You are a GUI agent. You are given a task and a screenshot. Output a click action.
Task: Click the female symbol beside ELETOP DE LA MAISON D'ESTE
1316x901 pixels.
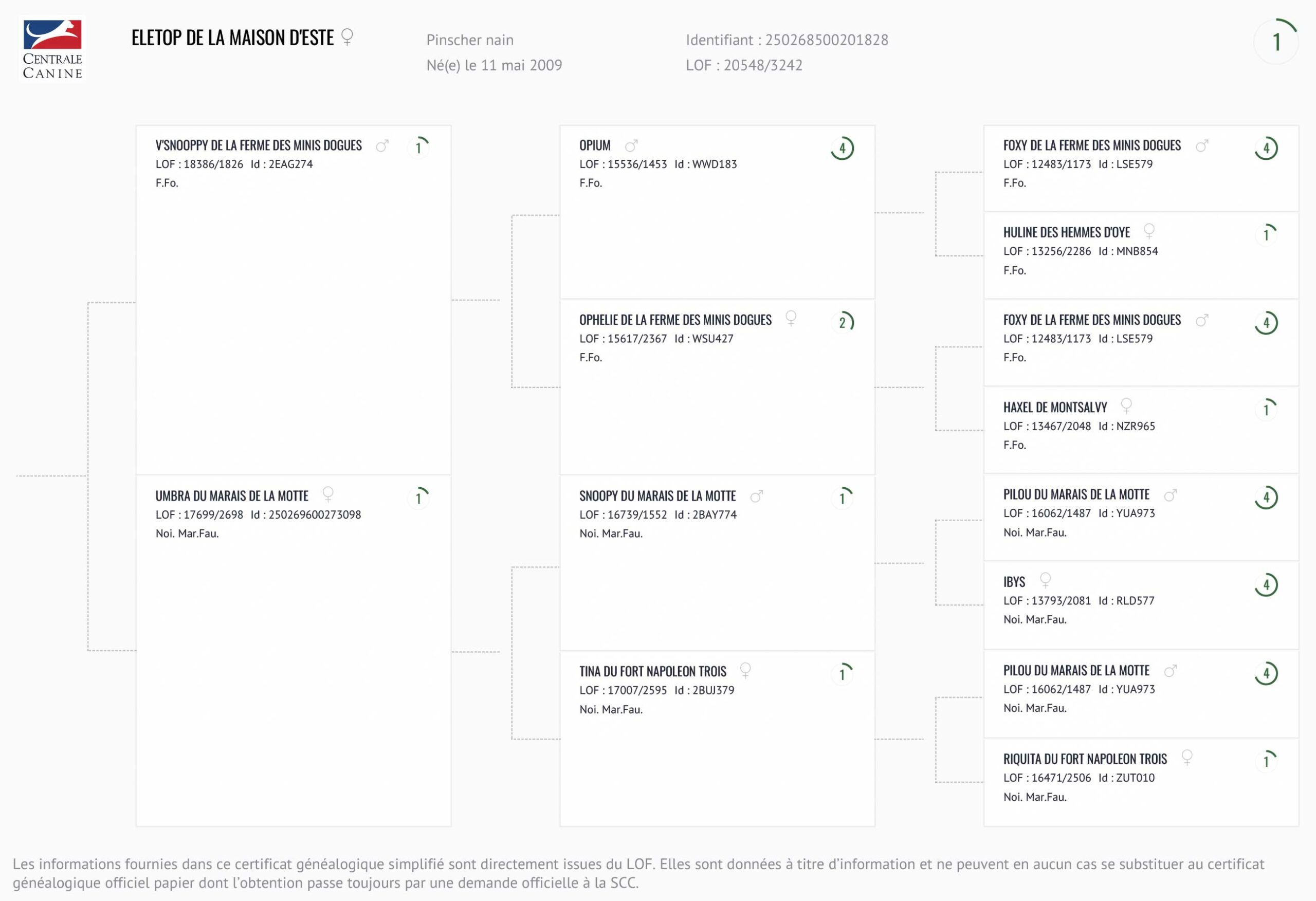pos(347,37)
